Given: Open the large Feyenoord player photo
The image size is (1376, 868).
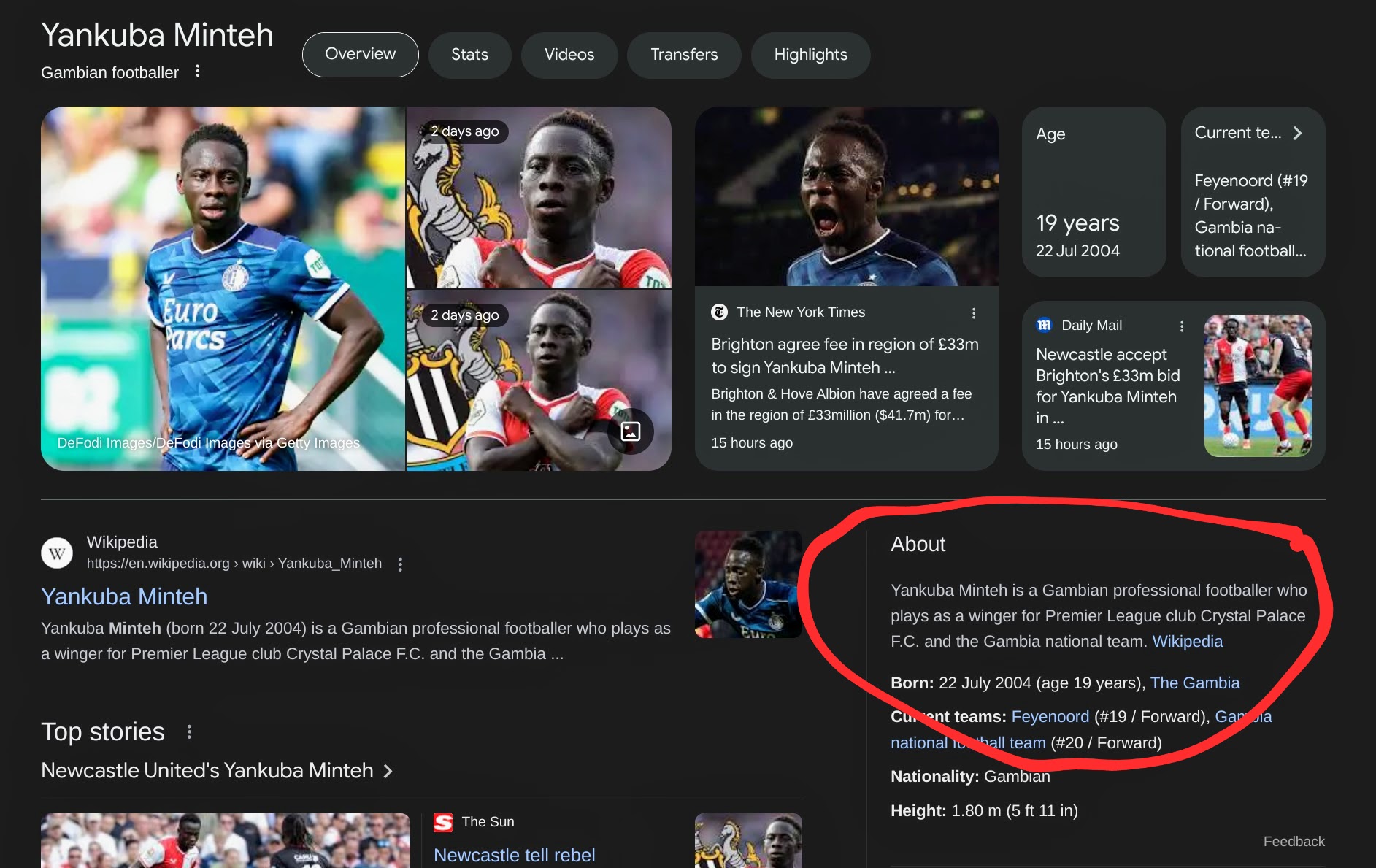Looking at the screenshot, I should (x=223, y=288).
